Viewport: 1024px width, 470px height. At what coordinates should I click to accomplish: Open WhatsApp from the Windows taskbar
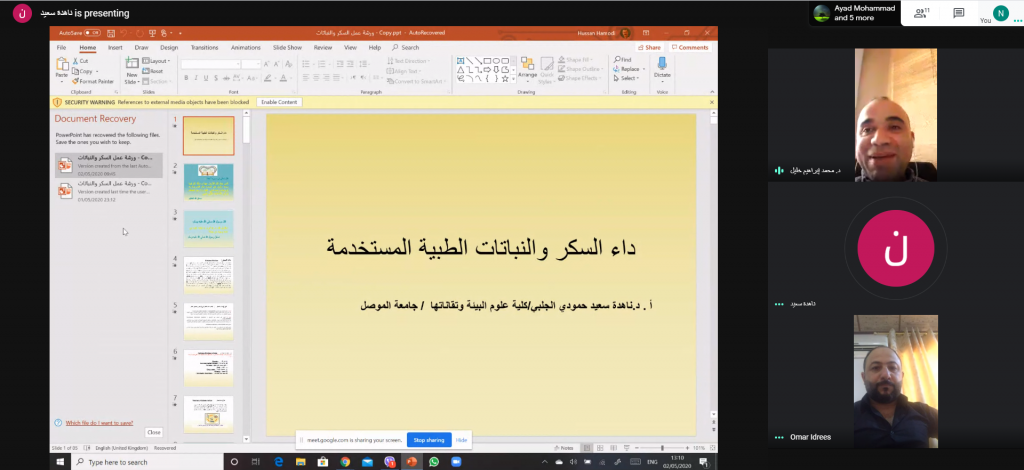433,462
